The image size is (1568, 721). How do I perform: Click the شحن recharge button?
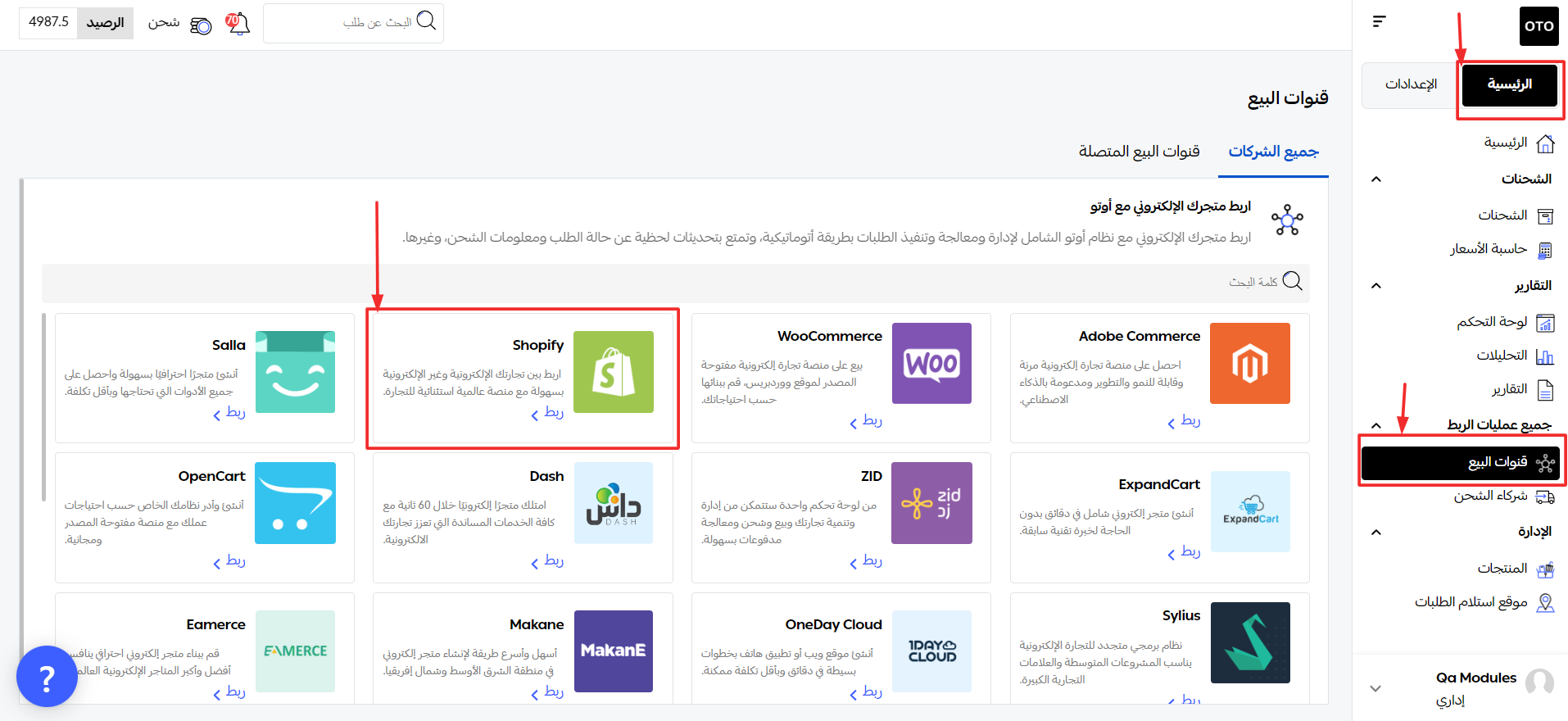click(164, 23)
